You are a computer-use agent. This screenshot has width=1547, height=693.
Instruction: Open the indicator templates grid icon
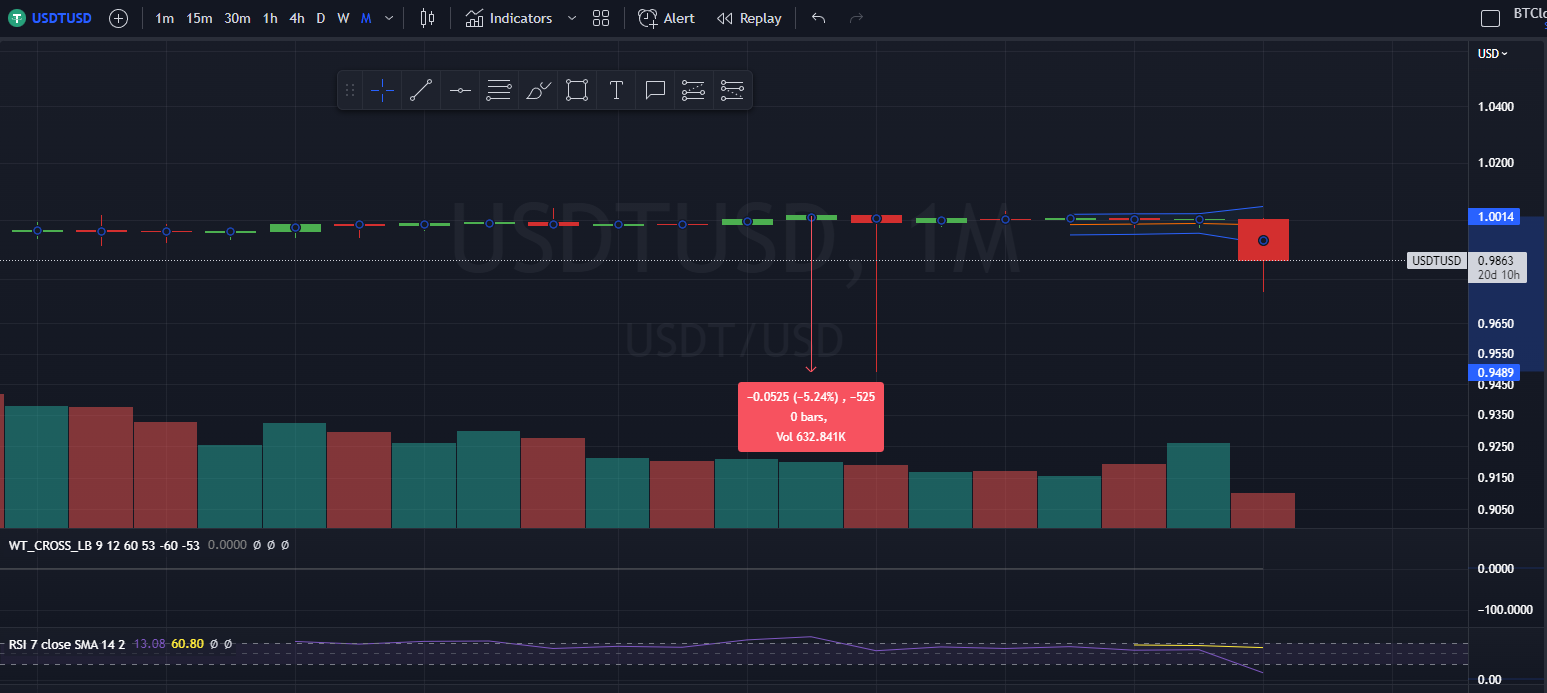coord(601,18)
